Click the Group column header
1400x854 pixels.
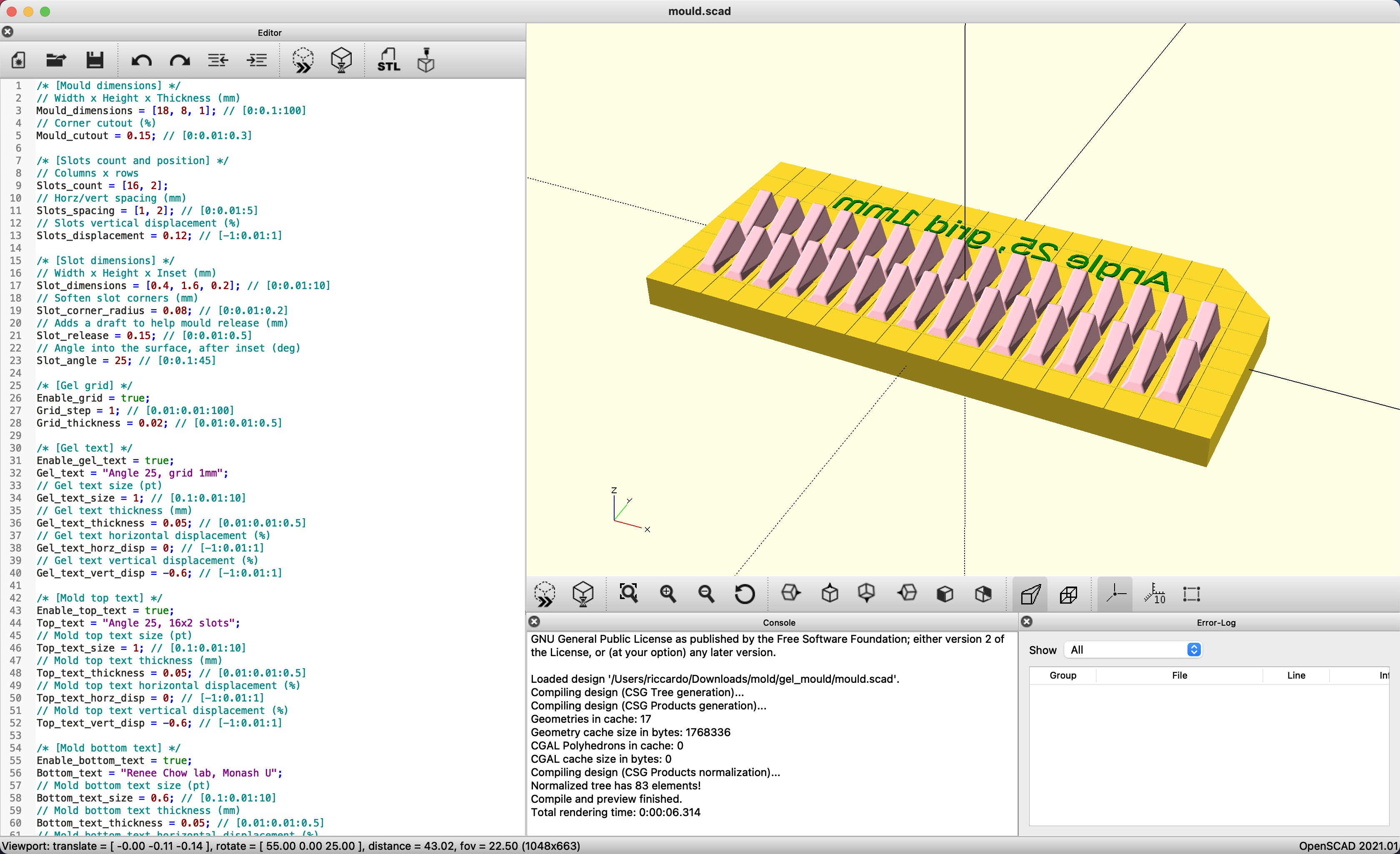tap(1062, 675)
